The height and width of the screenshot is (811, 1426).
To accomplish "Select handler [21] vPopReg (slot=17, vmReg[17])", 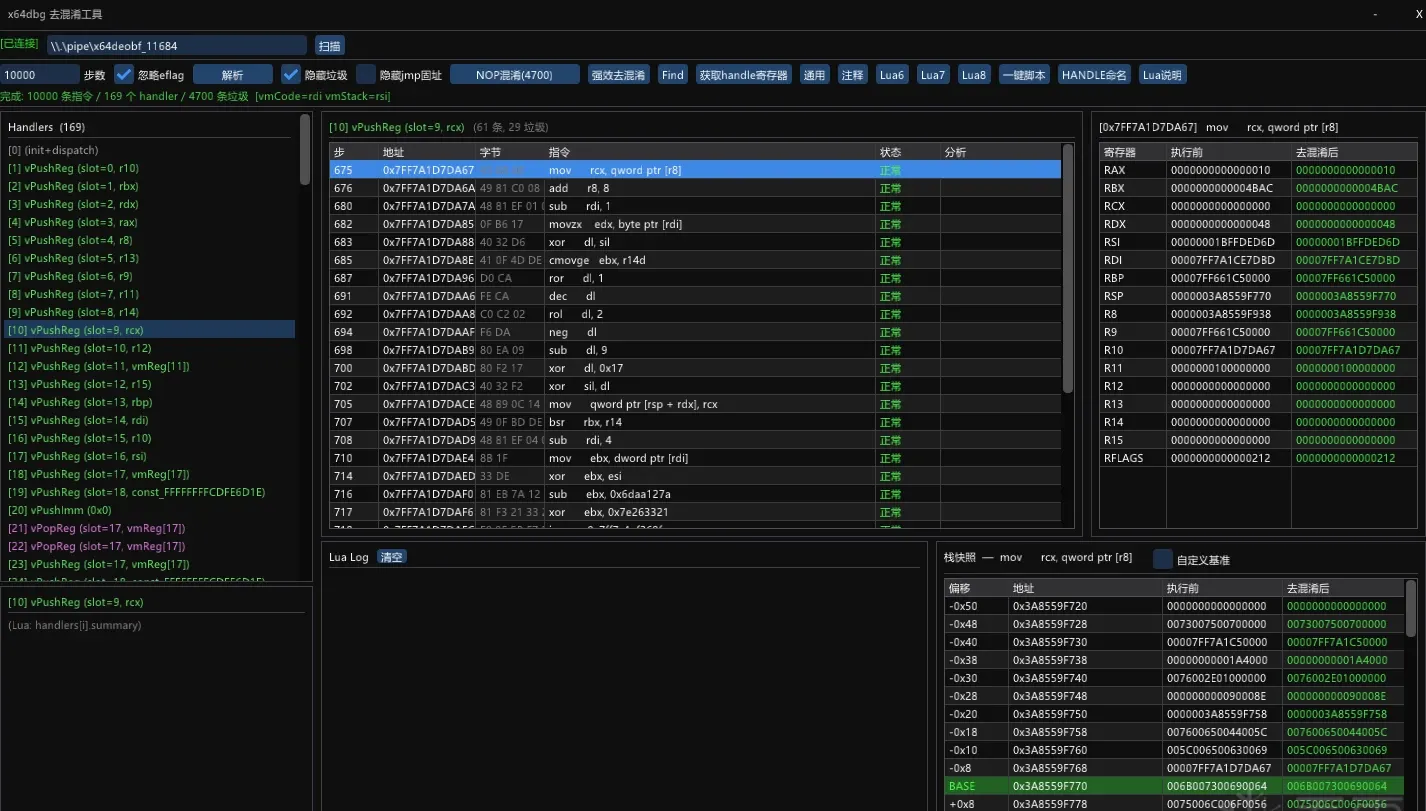I will point(151,528).
